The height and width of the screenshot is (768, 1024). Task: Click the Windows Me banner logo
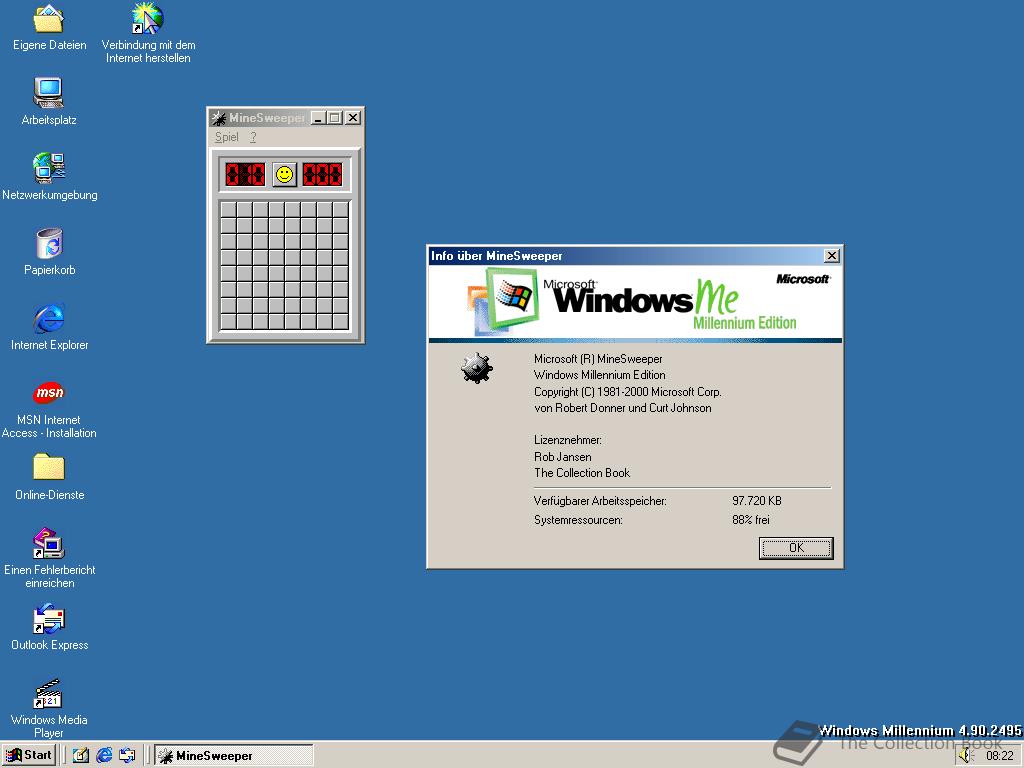click(x=635, y=304)
